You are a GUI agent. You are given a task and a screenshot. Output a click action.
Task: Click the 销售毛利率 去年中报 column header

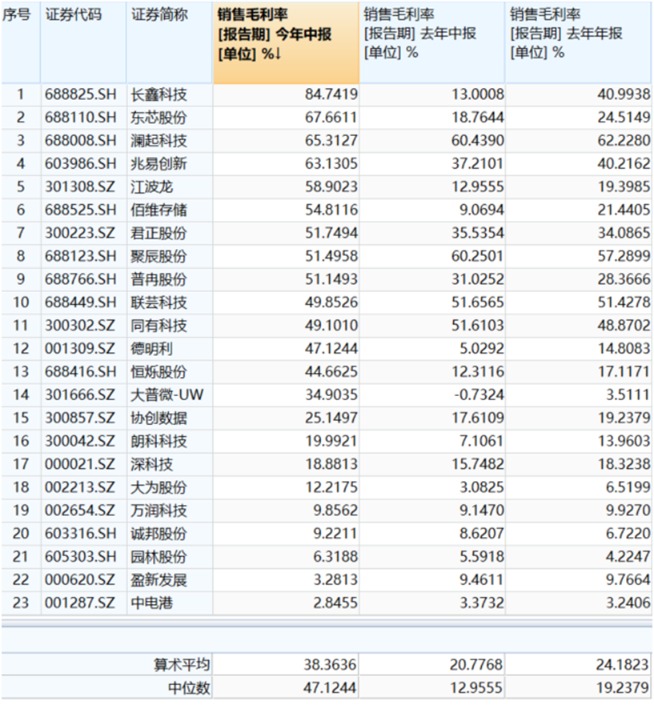pos(432,42)
